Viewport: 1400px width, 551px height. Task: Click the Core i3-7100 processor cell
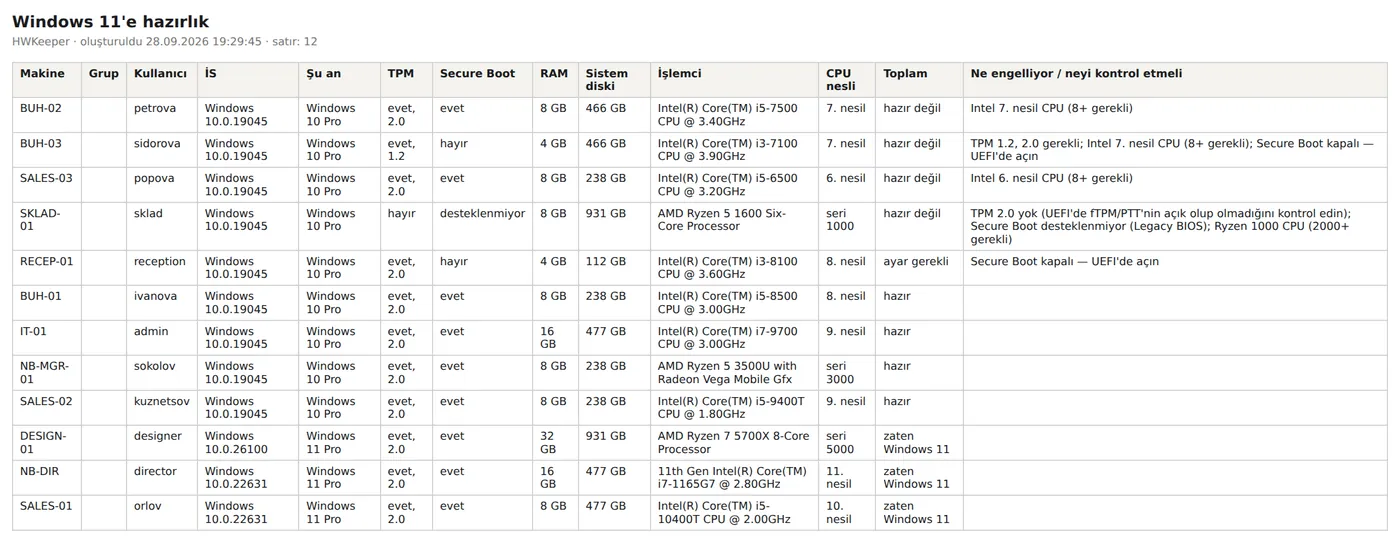(735, 150)
